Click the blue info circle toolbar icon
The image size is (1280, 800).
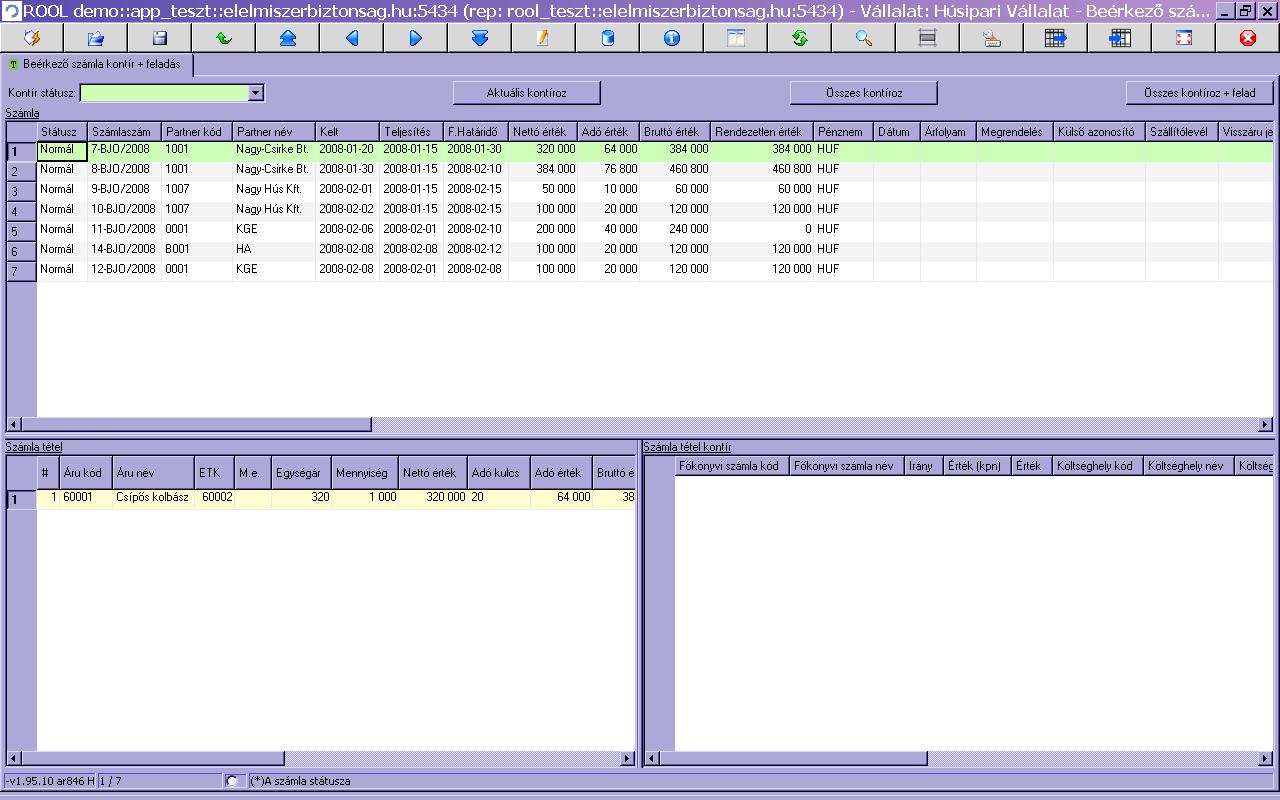click(x=672, y=38)
